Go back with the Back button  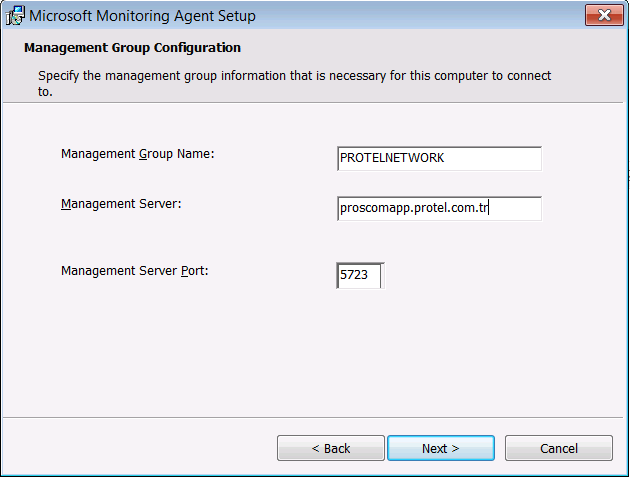point(330,448)
